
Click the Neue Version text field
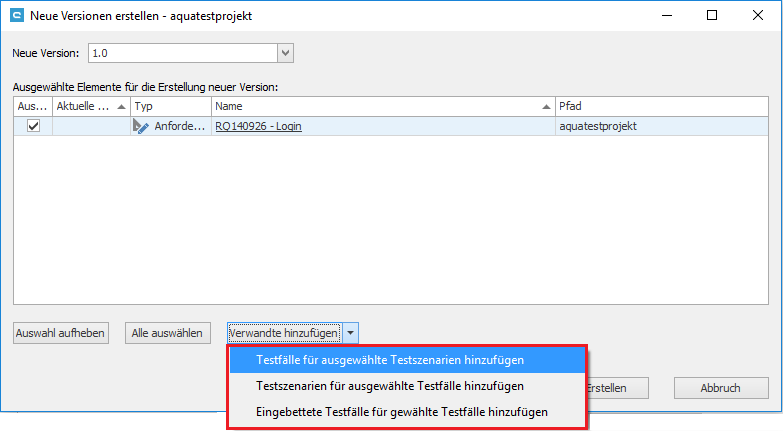[180, 53]
